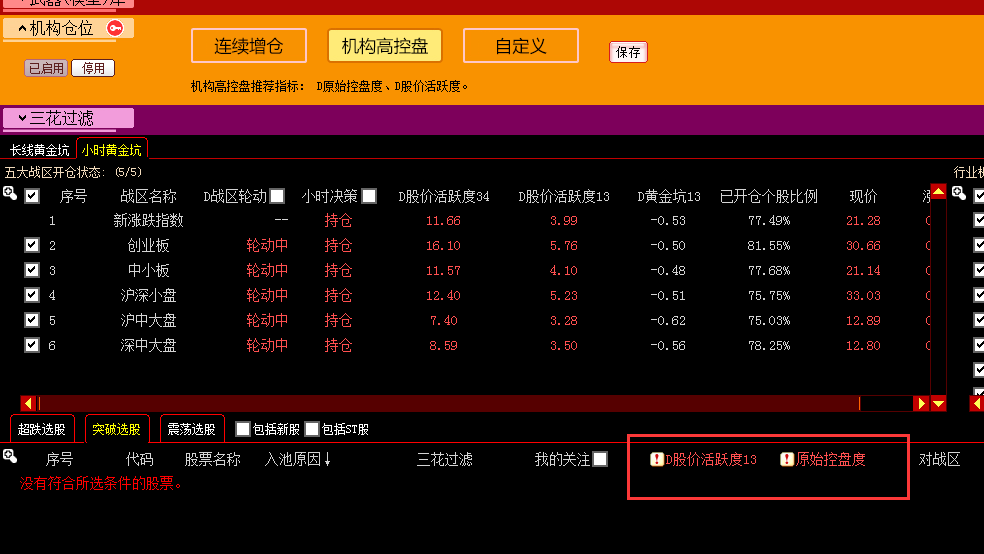Click the scroll-up arrow of the 战区 table

938,193
